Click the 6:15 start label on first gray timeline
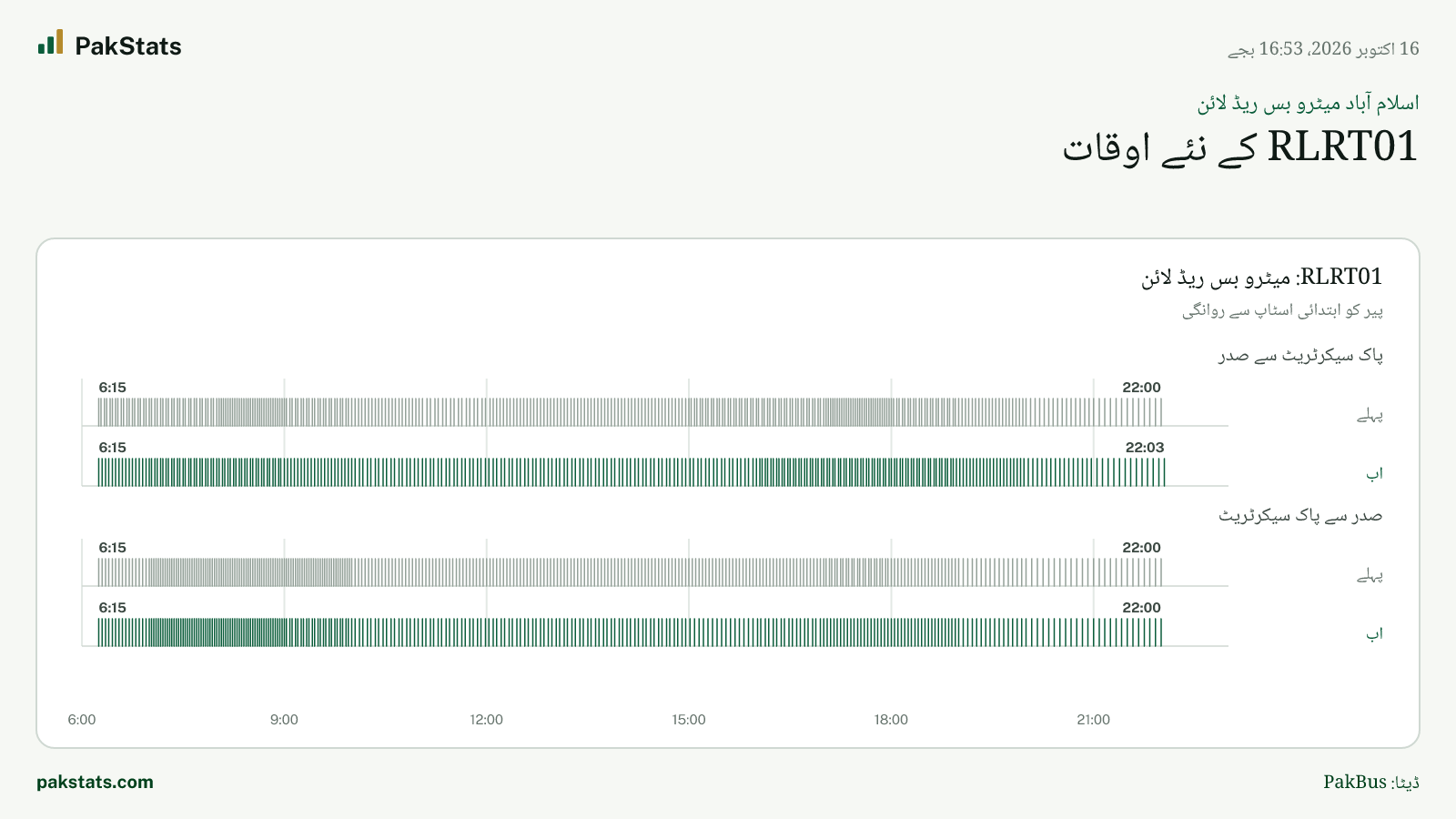Image resolution: width=1456 pixels, height=819 pixels. [113, 387]
